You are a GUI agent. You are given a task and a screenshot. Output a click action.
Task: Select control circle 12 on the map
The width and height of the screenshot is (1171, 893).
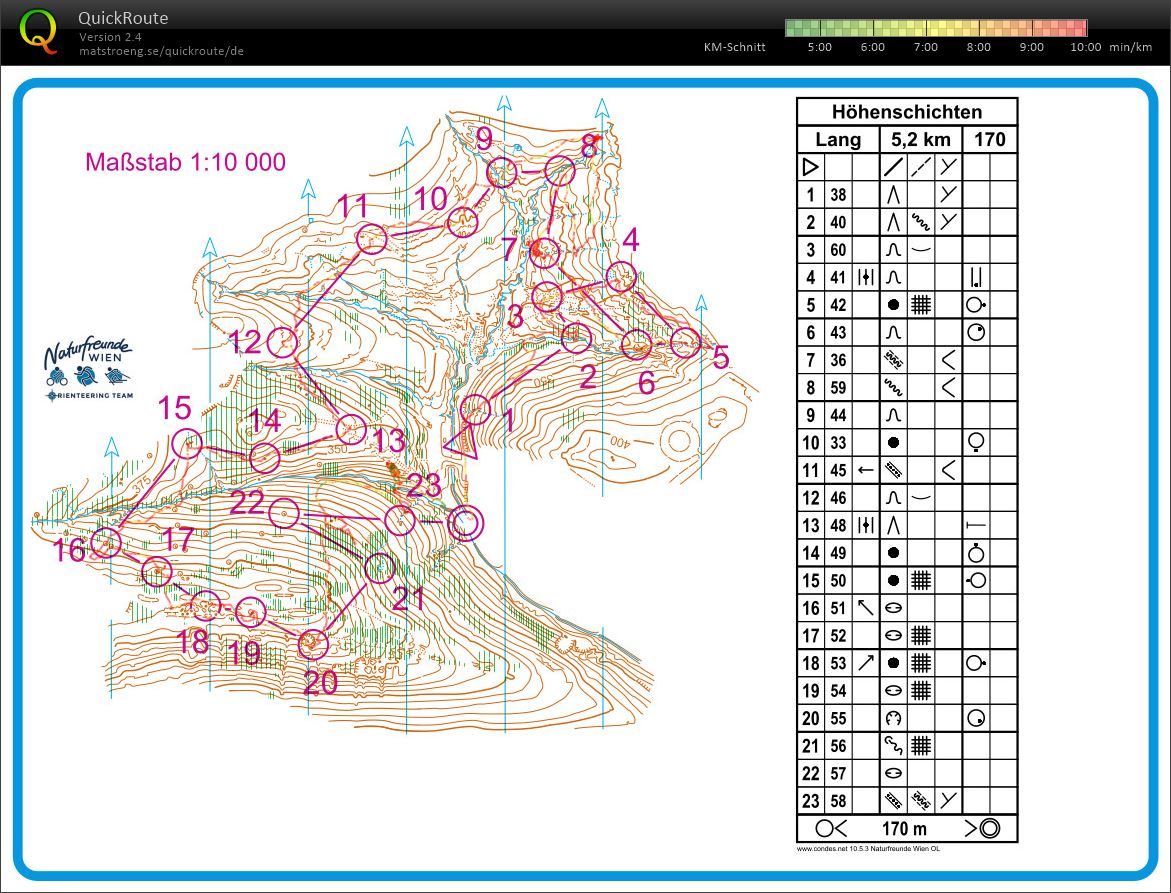coord(282,342)
